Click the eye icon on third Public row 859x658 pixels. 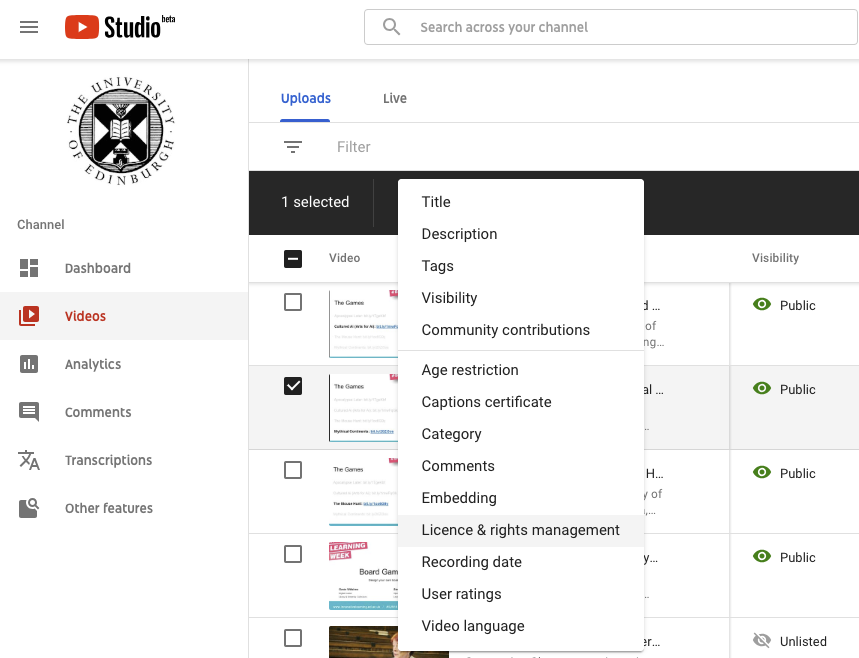pyautogui.click(x=761, y=472)
